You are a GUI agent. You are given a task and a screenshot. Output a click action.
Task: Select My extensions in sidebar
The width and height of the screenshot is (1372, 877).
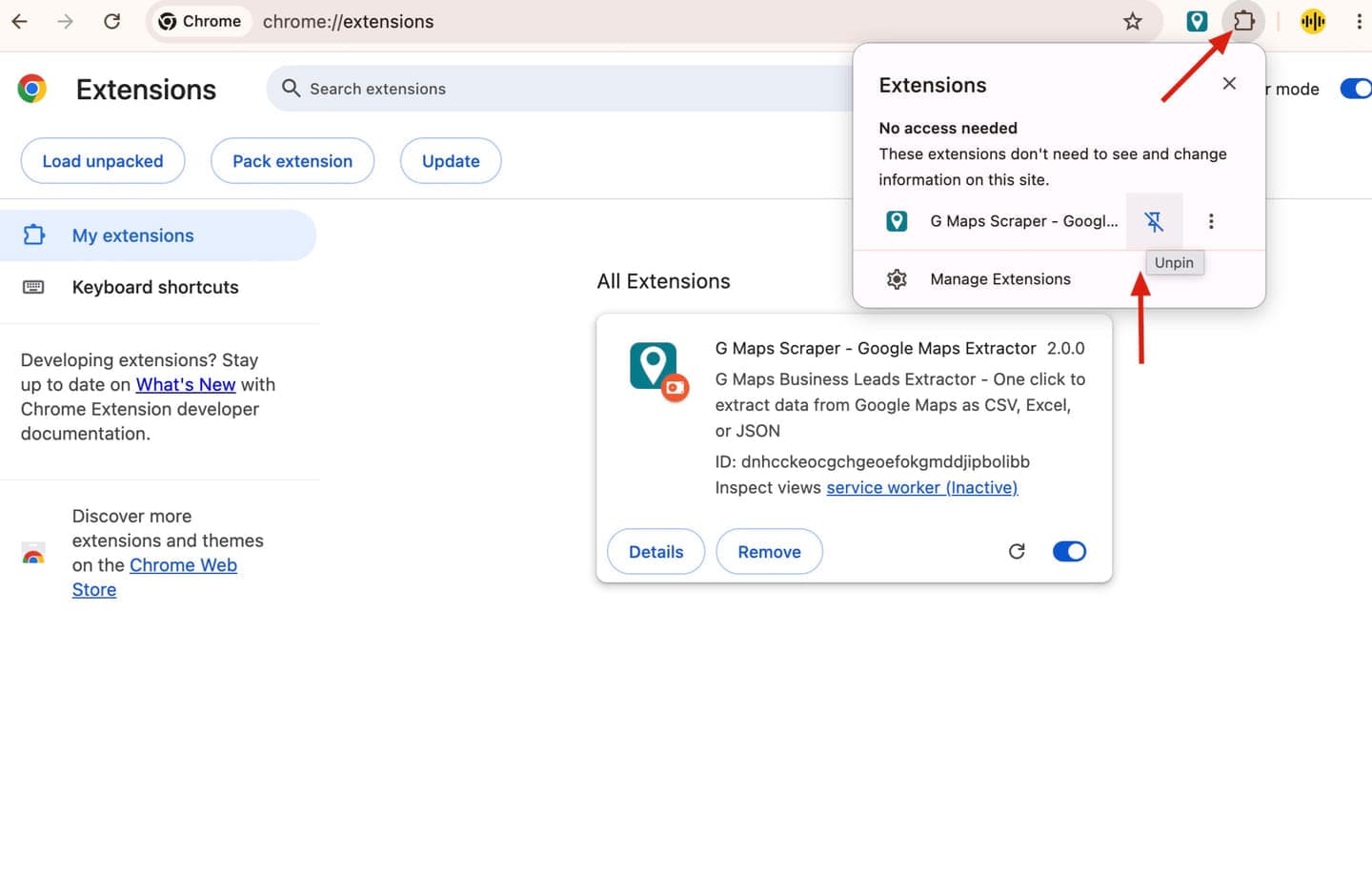(x=158, y=235)
